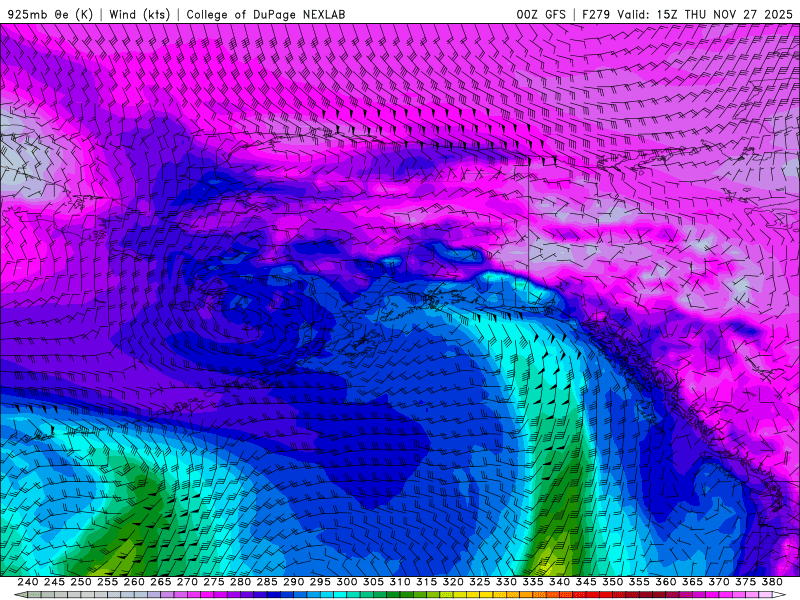
Task: Click the 320 scale number
Action: 453,582
